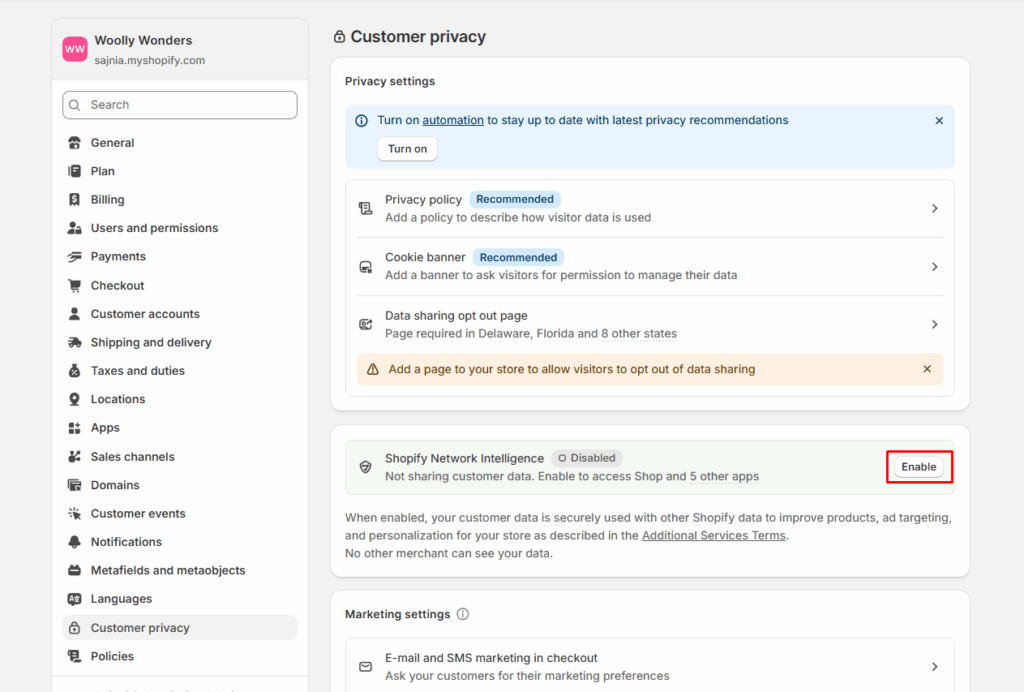Click the Shipping and delivery truck icon
This screenshot has width=1024, height=692.
(x=74, y=343)
